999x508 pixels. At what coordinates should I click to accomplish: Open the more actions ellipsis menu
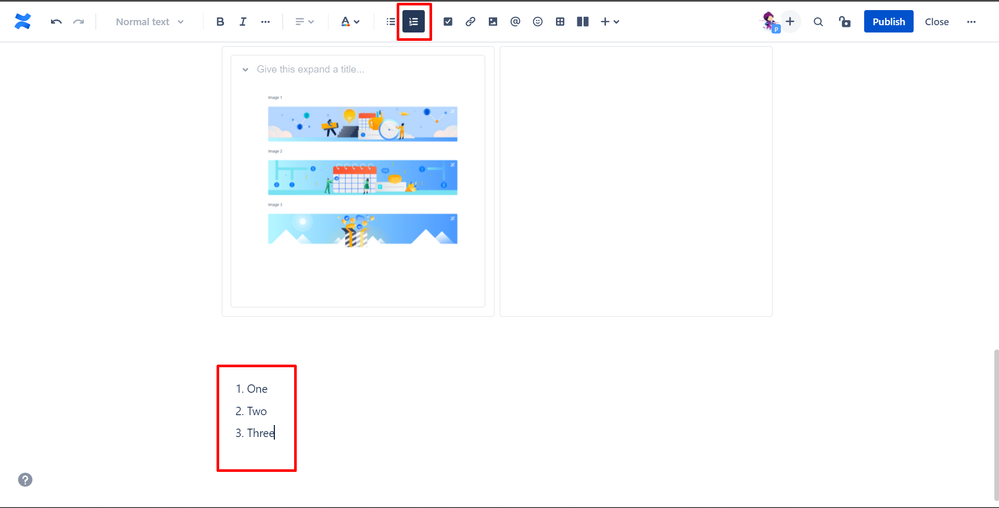[x=971, y=22]
